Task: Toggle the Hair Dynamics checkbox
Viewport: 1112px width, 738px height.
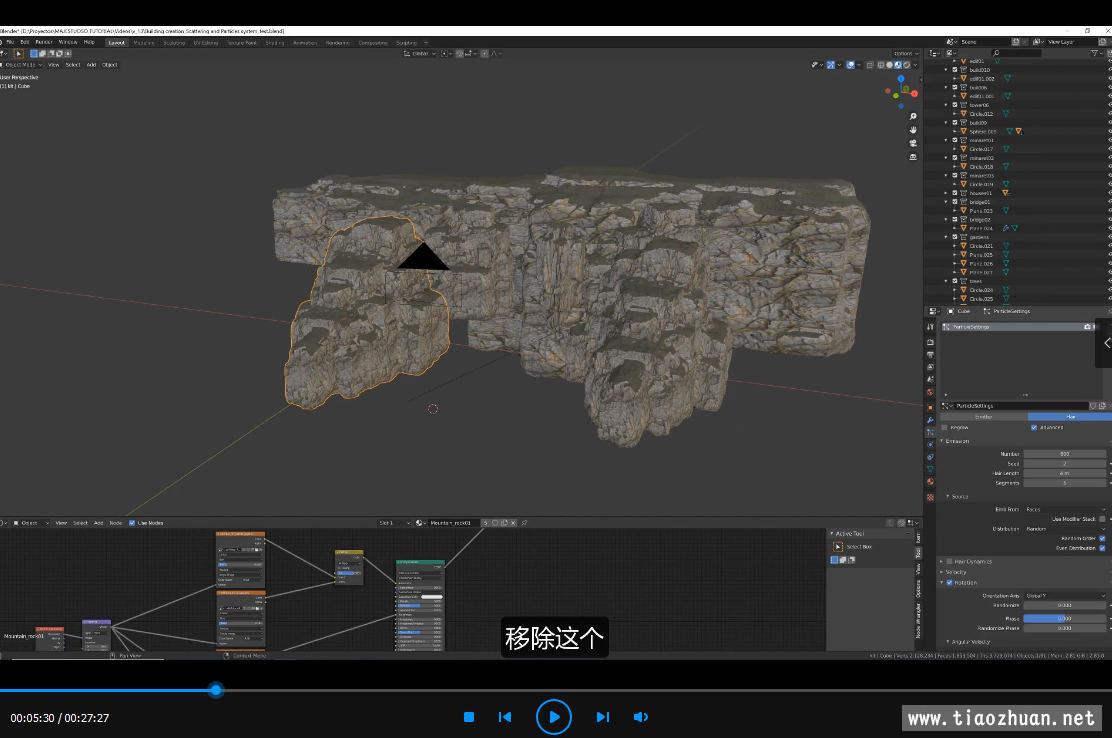Action: (x=949, y=561)
